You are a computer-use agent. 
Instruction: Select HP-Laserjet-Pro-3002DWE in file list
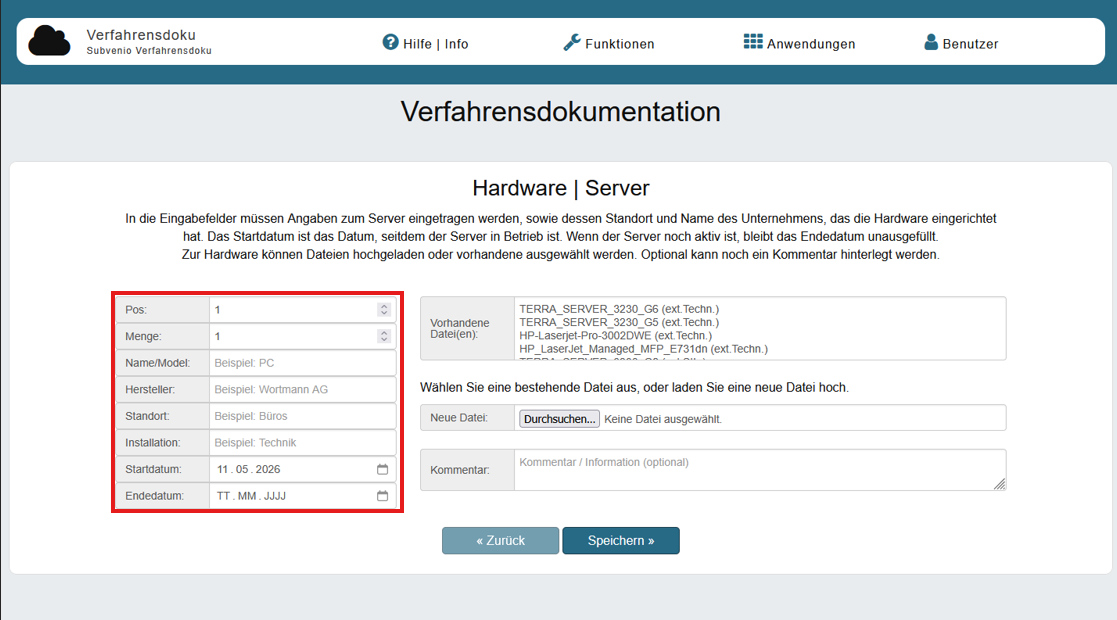615,335
